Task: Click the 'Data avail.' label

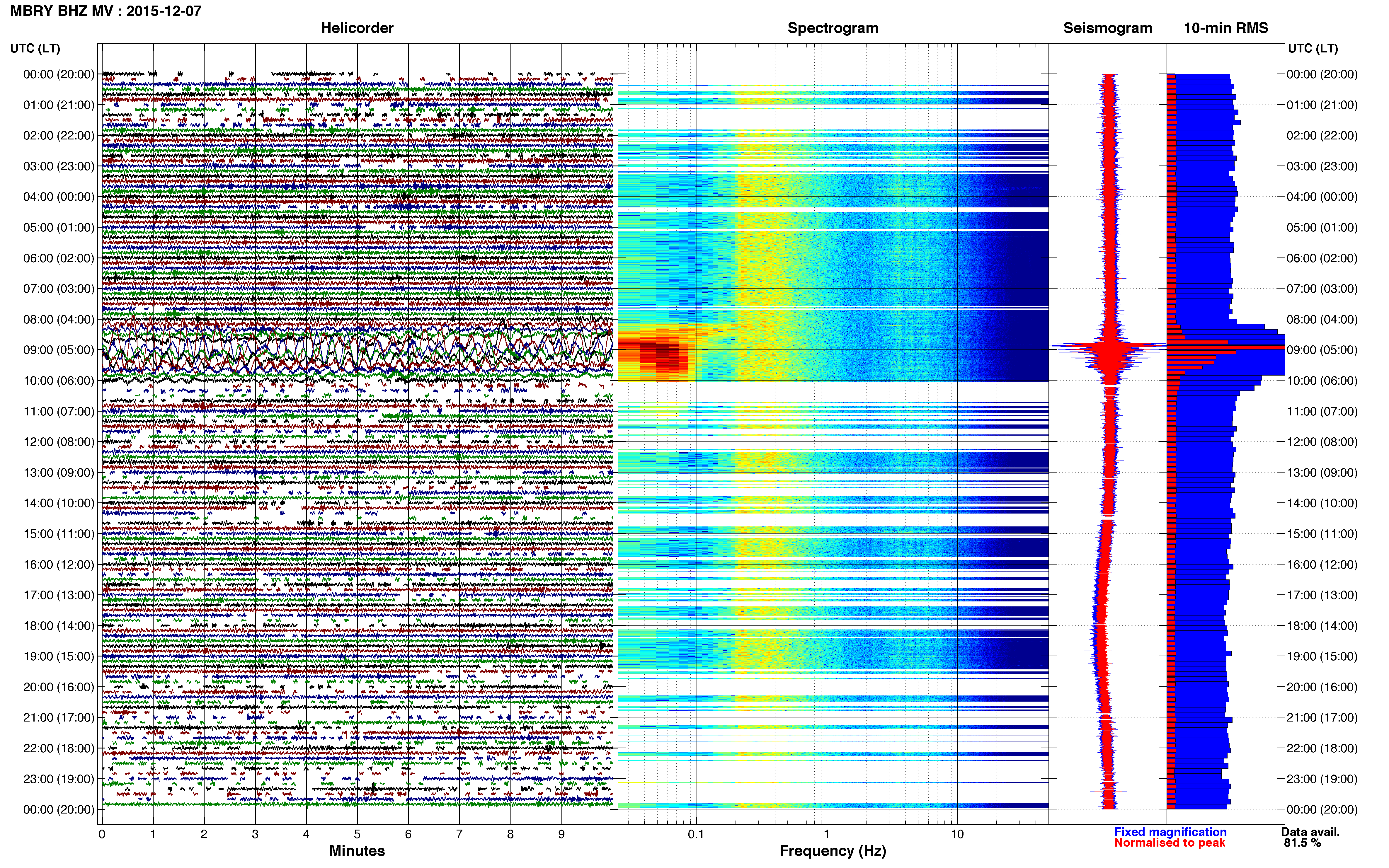Action: (x=1310, y=832)
